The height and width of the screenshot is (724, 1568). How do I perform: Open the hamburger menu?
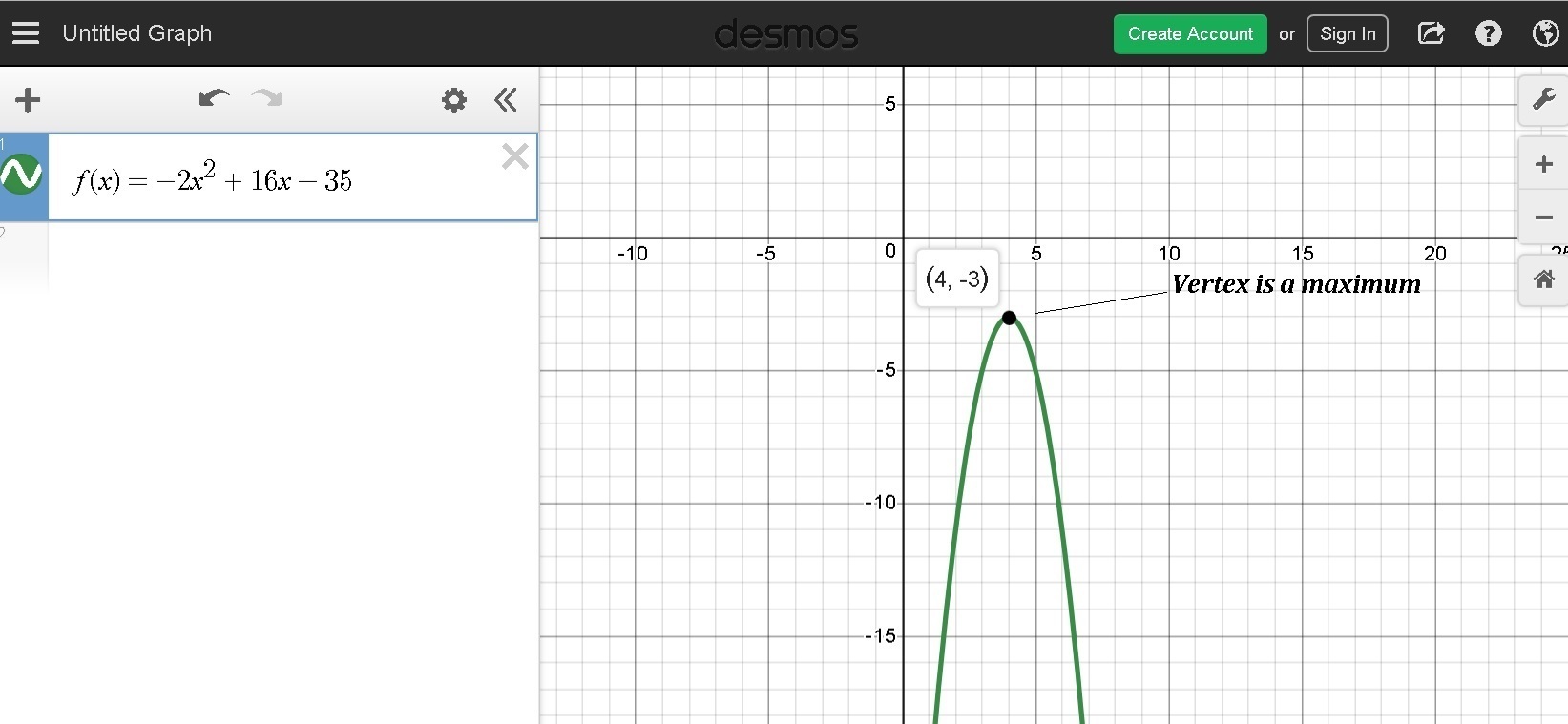26,33
